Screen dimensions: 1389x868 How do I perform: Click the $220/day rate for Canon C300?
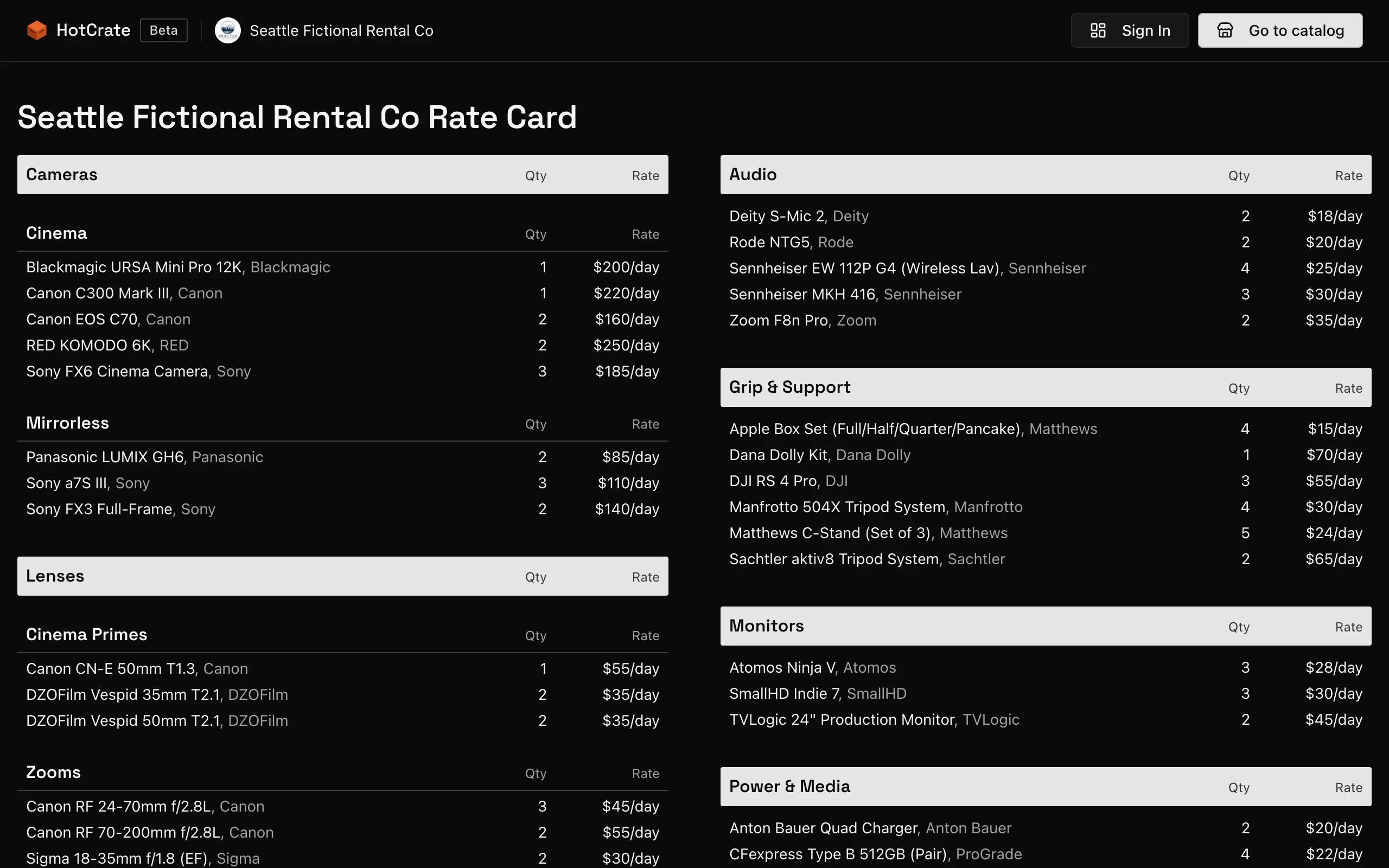[626, 293]
